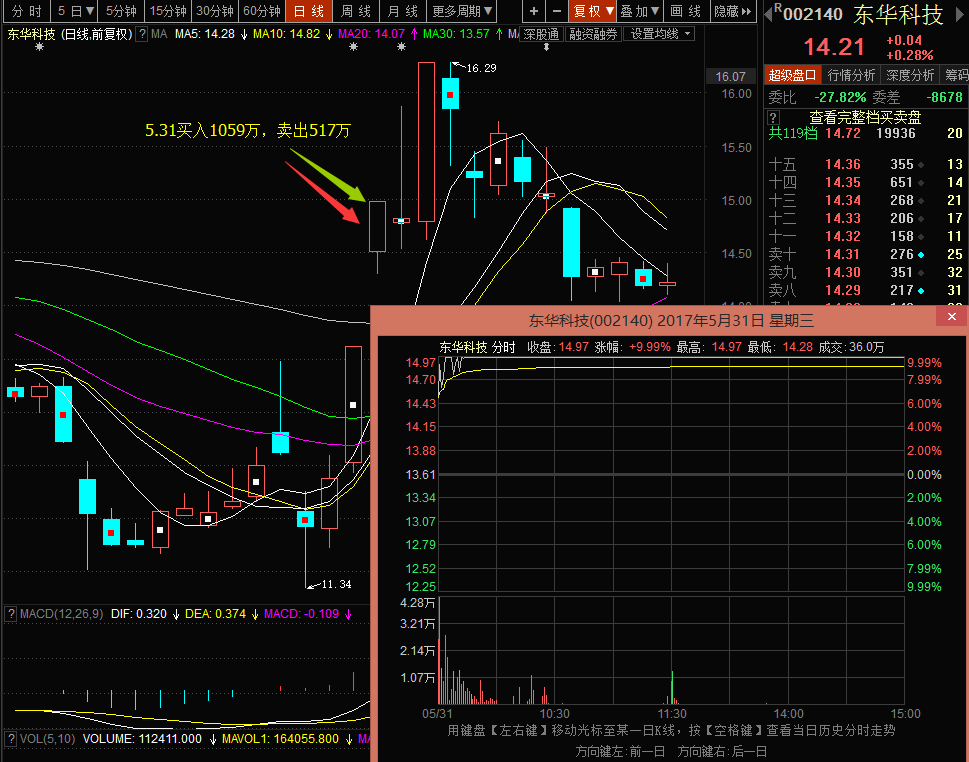
Task: Go to next stock with right arrow
Action: [x=961, y=14]
